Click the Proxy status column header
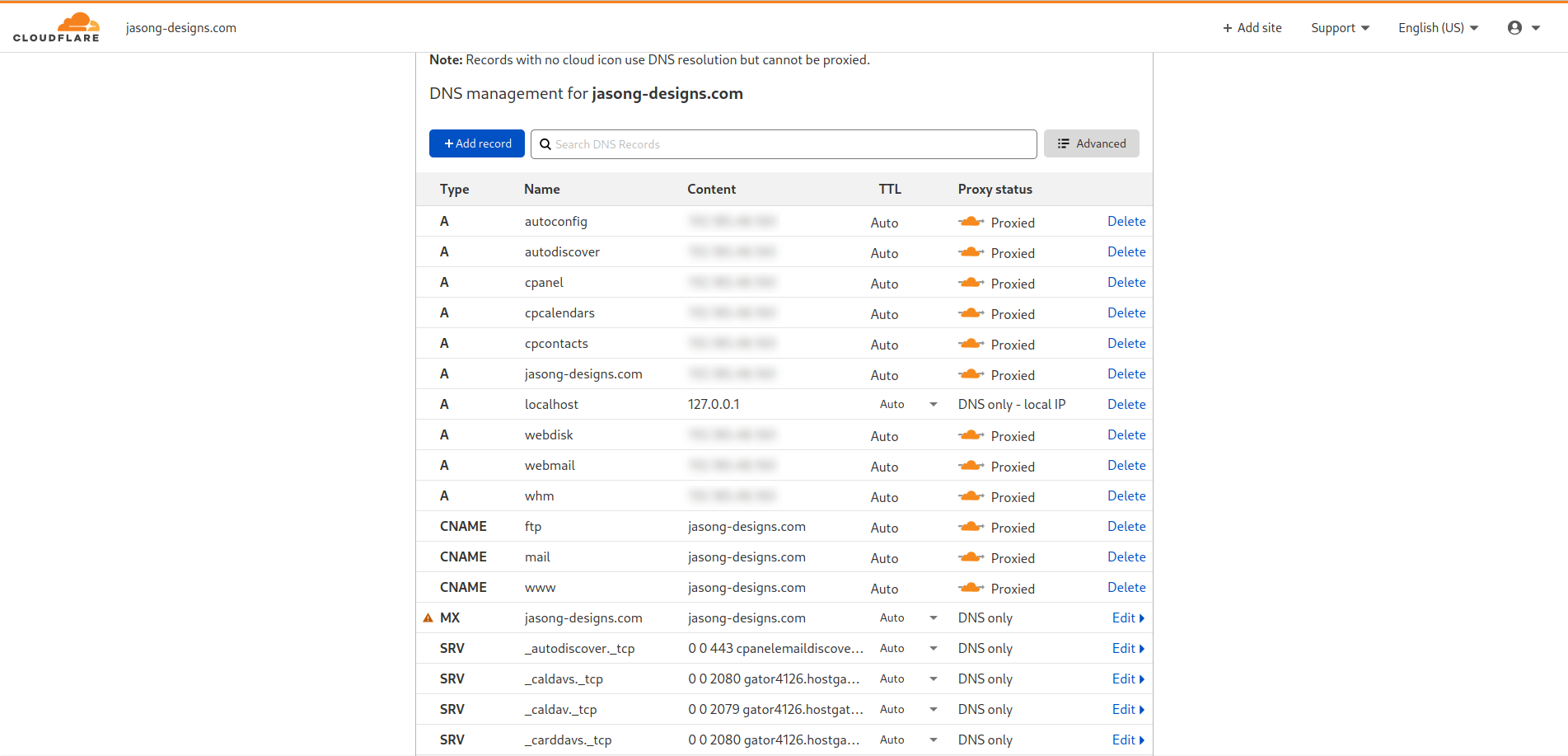The height and width of the screenshot is (756, 1568). coord(995,189)
